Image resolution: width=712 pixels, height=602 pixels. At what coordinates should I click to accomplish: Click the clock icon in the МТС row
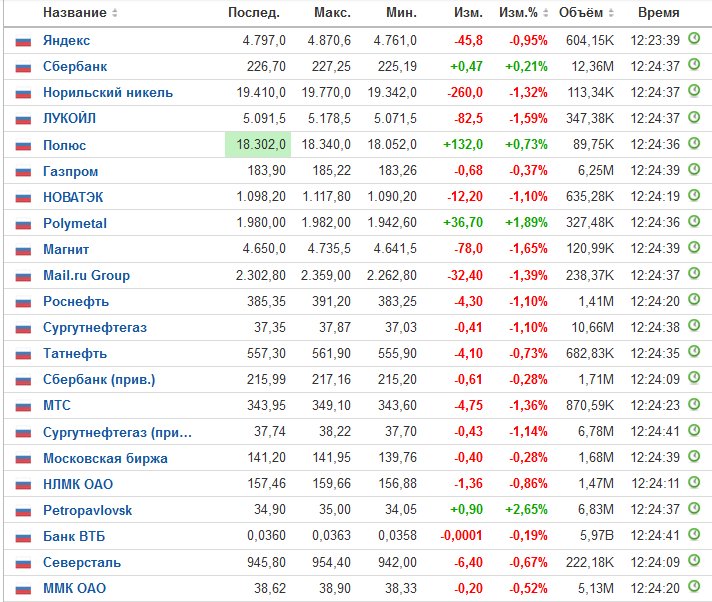[694, 404]
